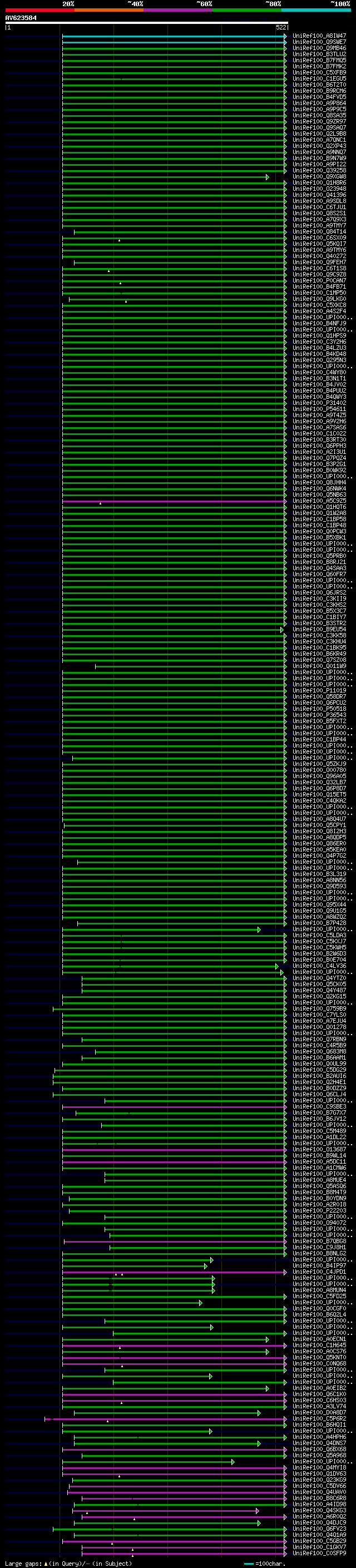Click the query end position 522
The height and width of the screenshot is (1568, 356).
(x=280, y=27)
